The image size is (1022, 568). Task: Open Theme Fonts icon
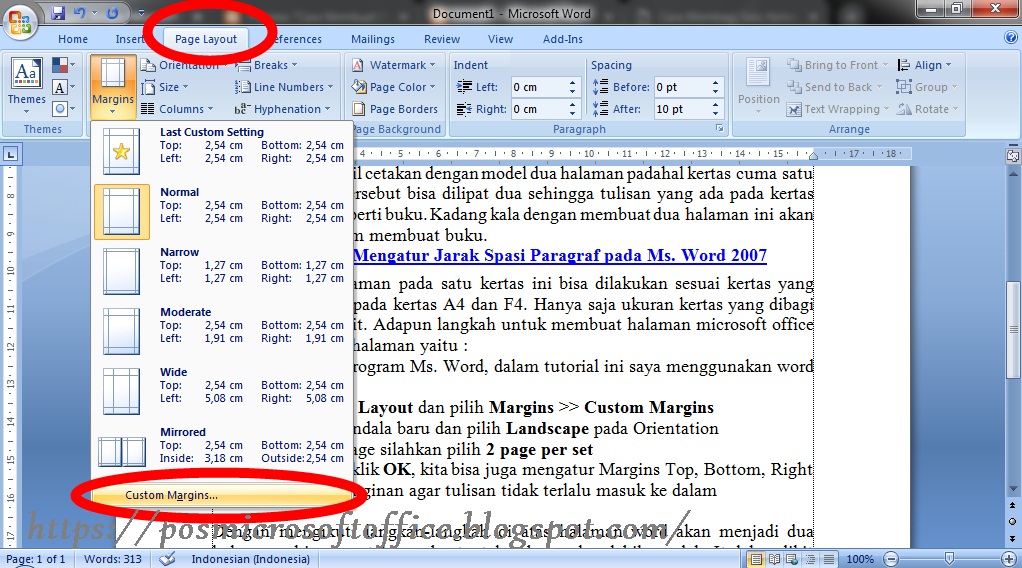63,87
